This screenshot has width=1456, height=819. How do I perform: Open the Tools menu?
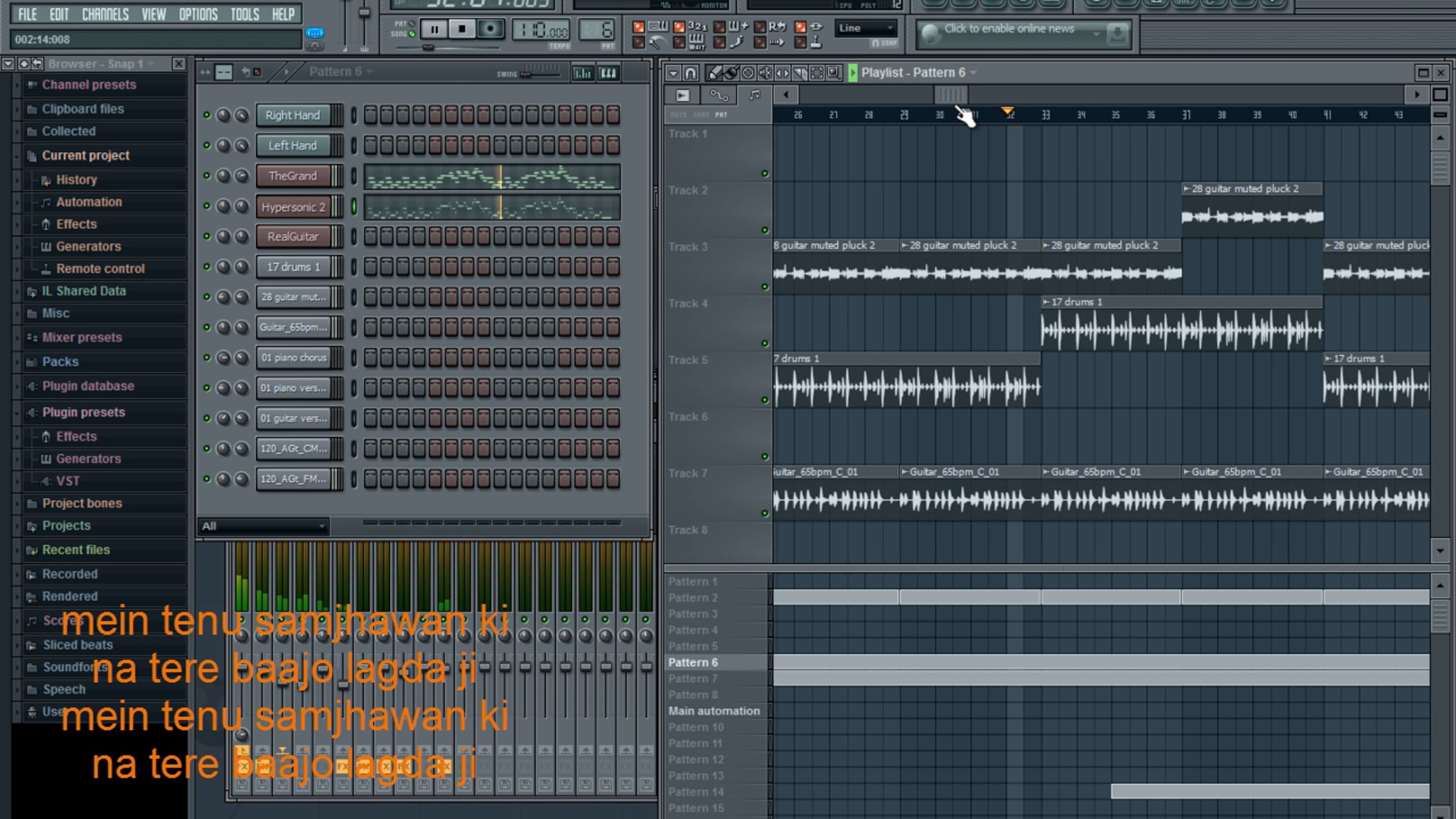pos(244,14)
